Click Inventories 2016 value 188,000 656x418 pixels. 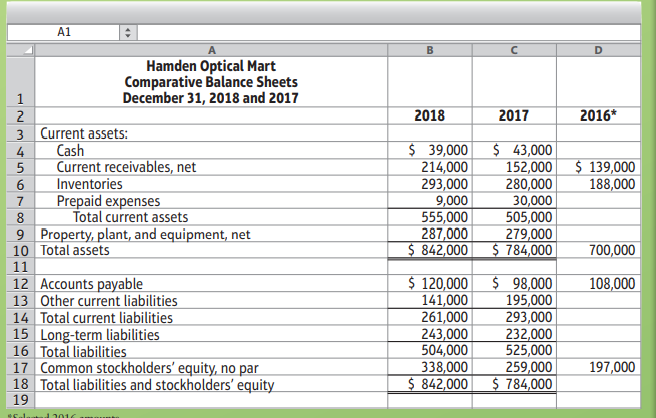pyautogui.click(x=598, y=184)
